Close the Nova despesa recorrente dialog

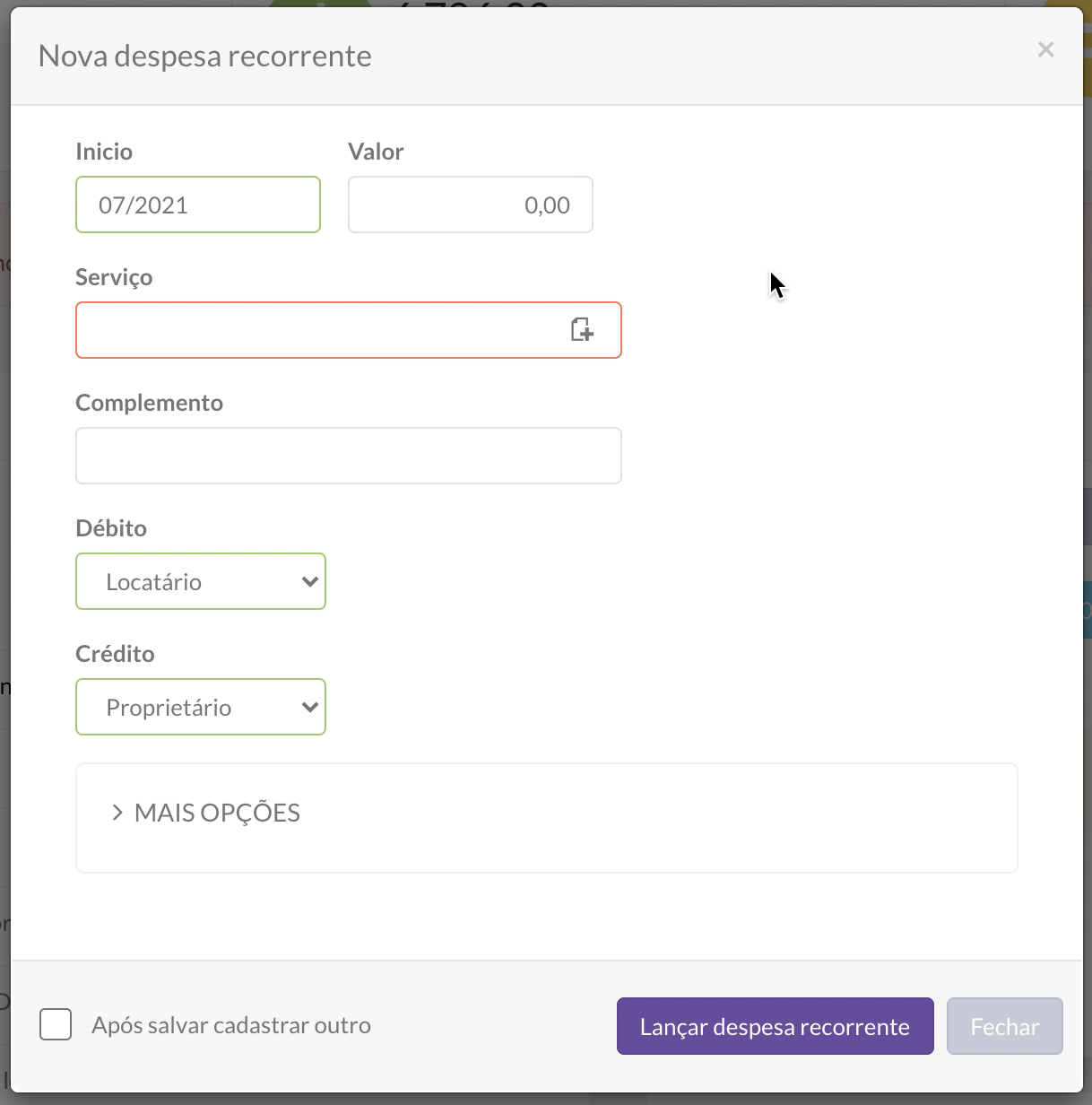pos(1045,50)
